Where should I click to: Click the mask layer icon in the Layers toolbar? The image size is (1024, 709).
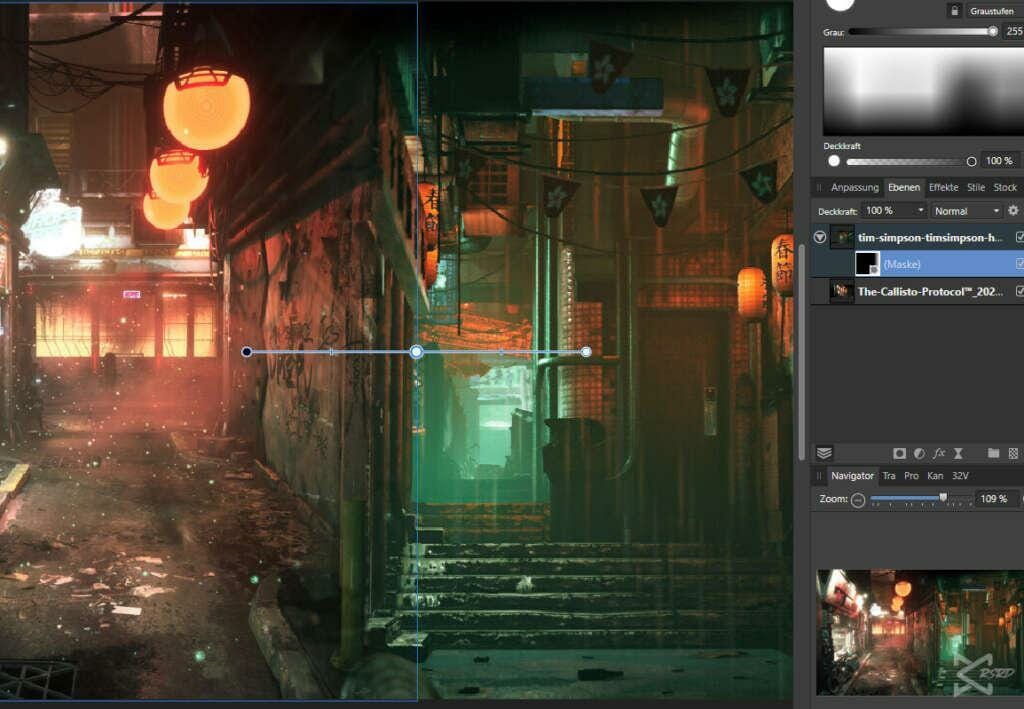899,453
